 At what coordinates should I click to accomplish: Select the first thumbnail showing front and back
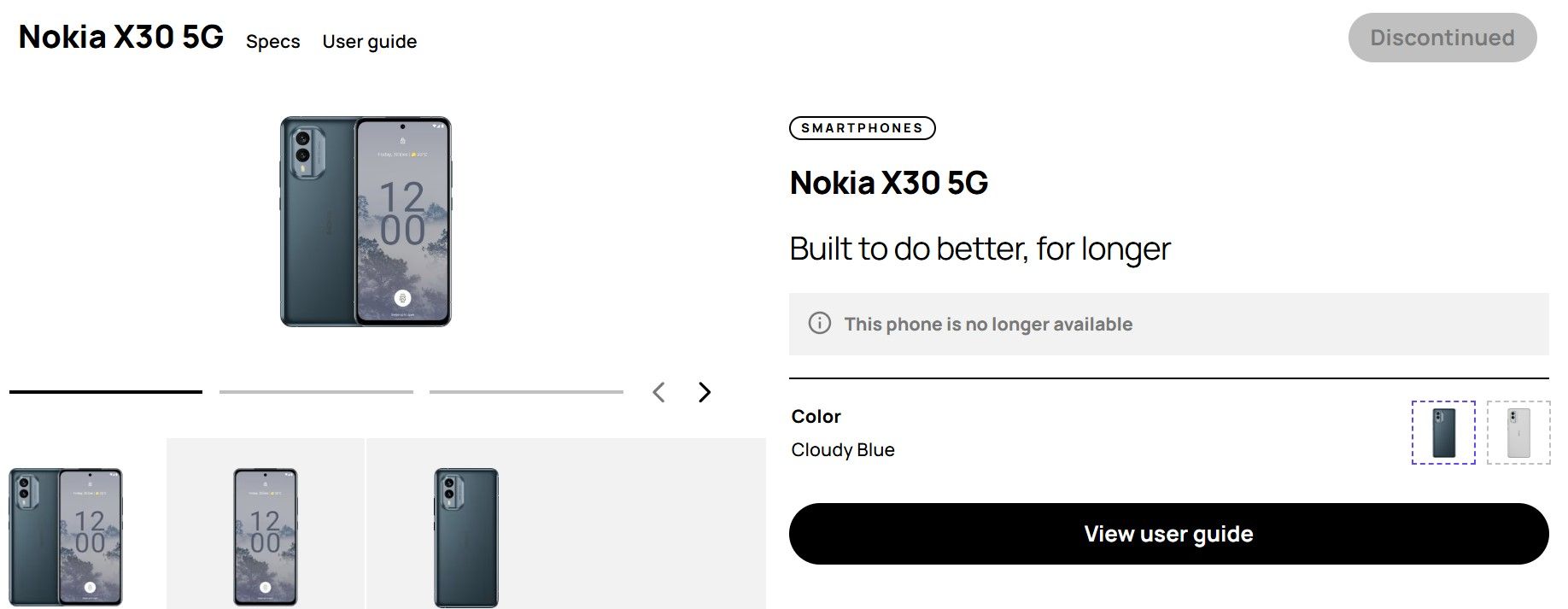67,536
